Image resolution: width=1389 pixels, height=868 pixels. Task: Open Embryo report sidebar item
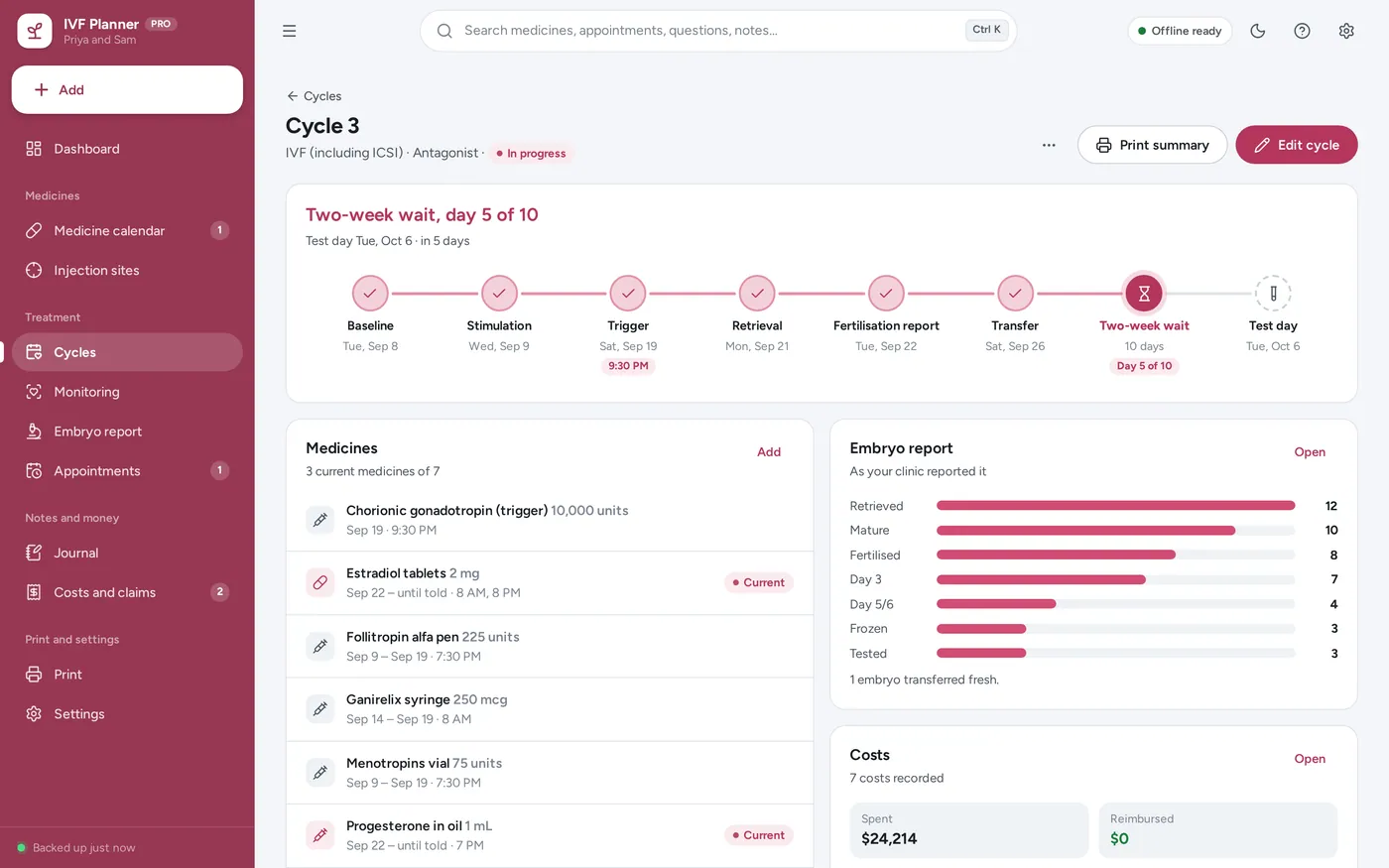pos(127,432)
